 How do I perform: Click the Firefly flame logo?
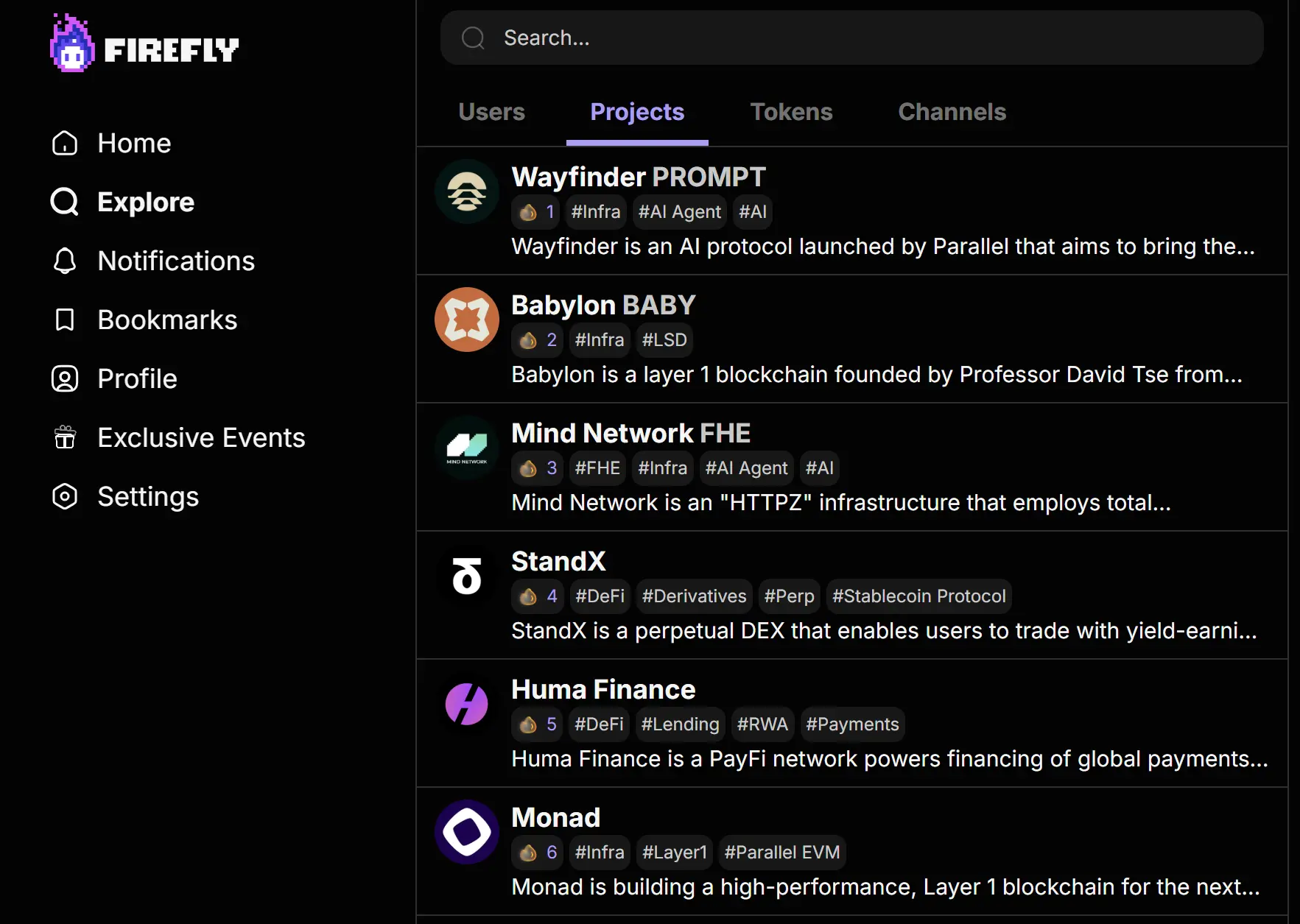tap(72, 44)
